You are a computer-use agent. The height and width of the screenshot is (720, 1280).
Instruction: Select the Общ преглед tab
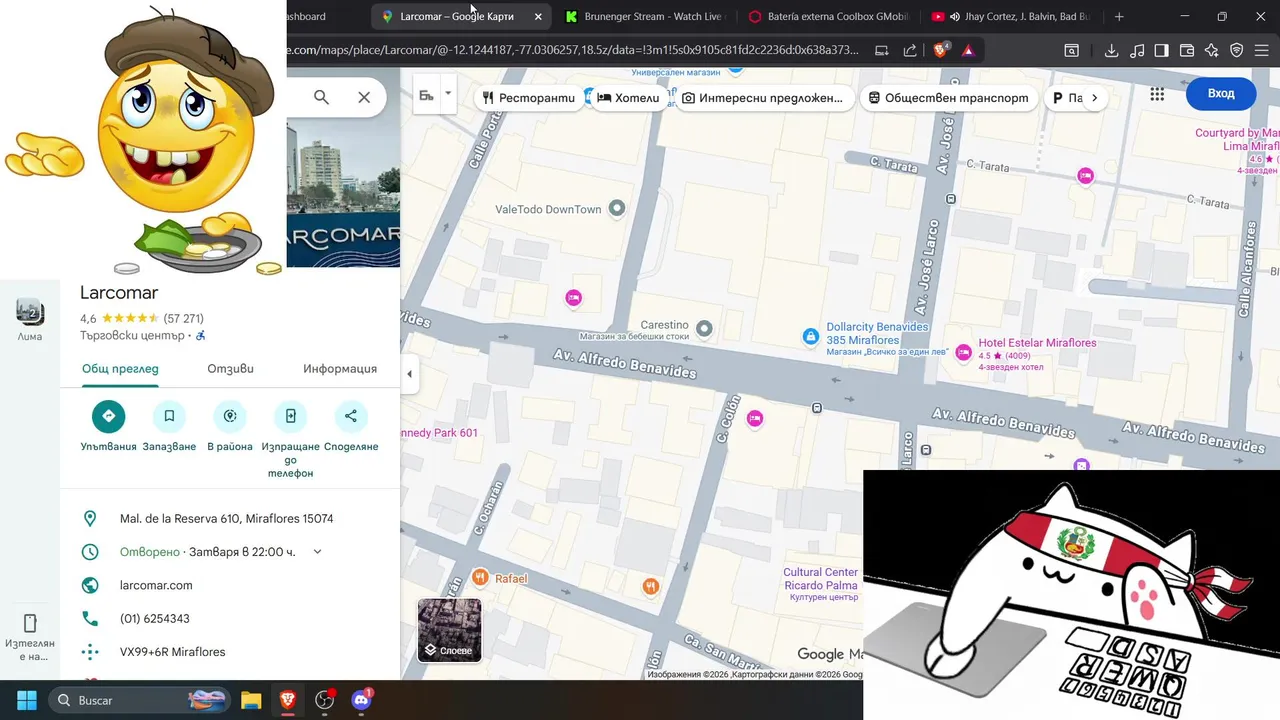click(120, 368)
